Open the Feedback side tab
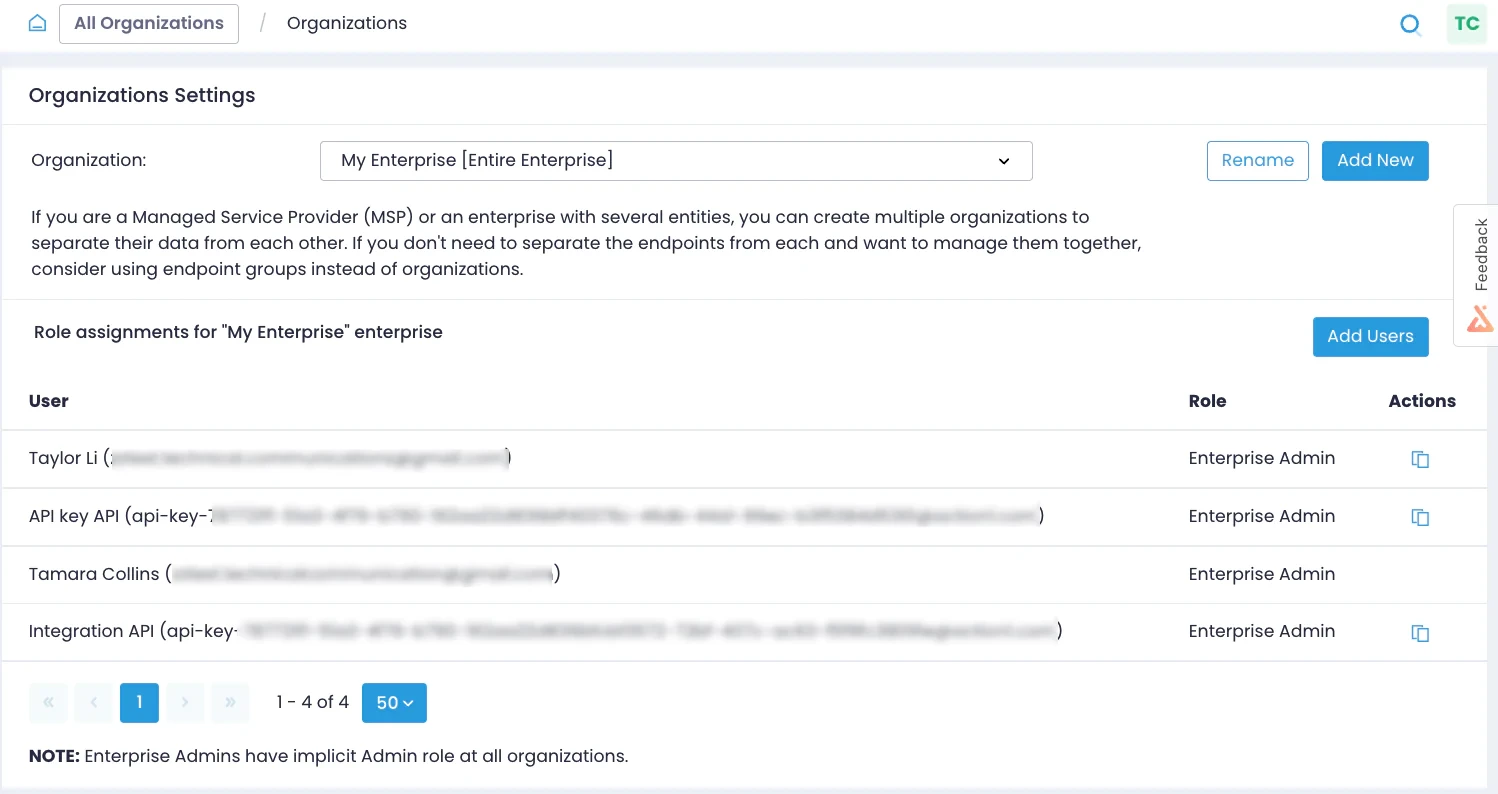The width and height of the screenshot is (1498, 794). (1476, 275)
